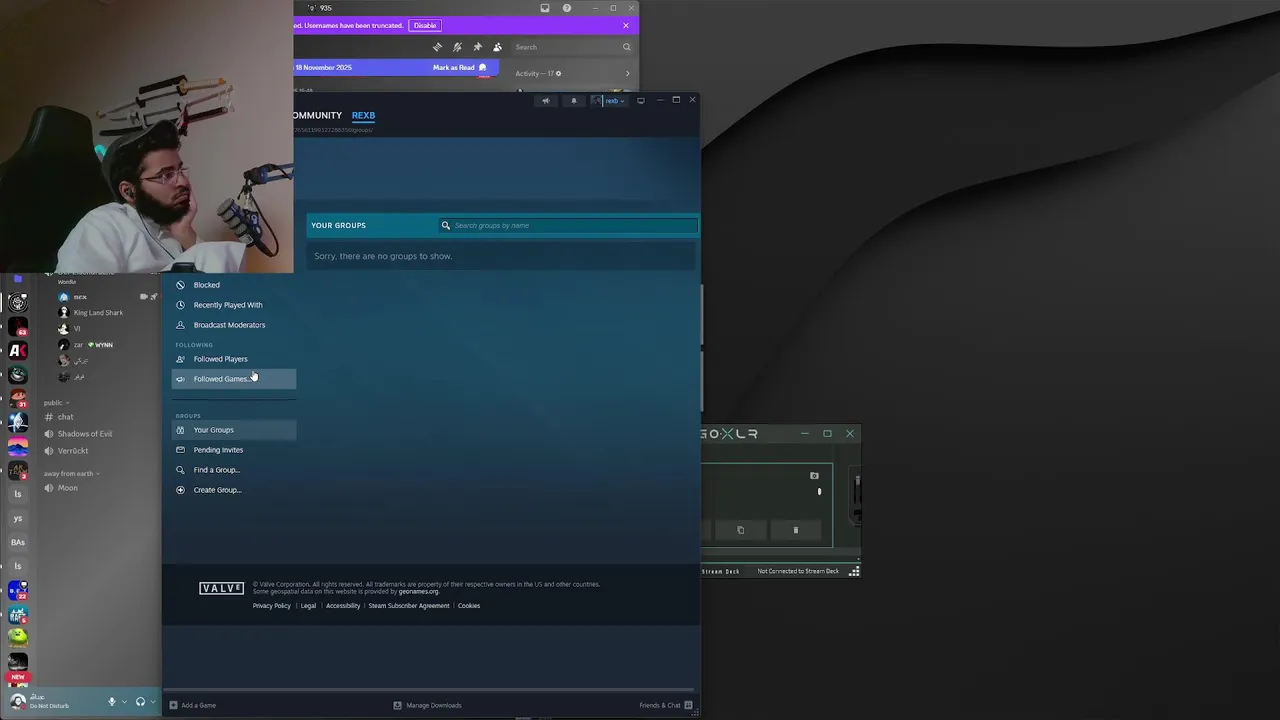Open Discord threads icon in channel header
The image size is (1280, 720).
437,47
